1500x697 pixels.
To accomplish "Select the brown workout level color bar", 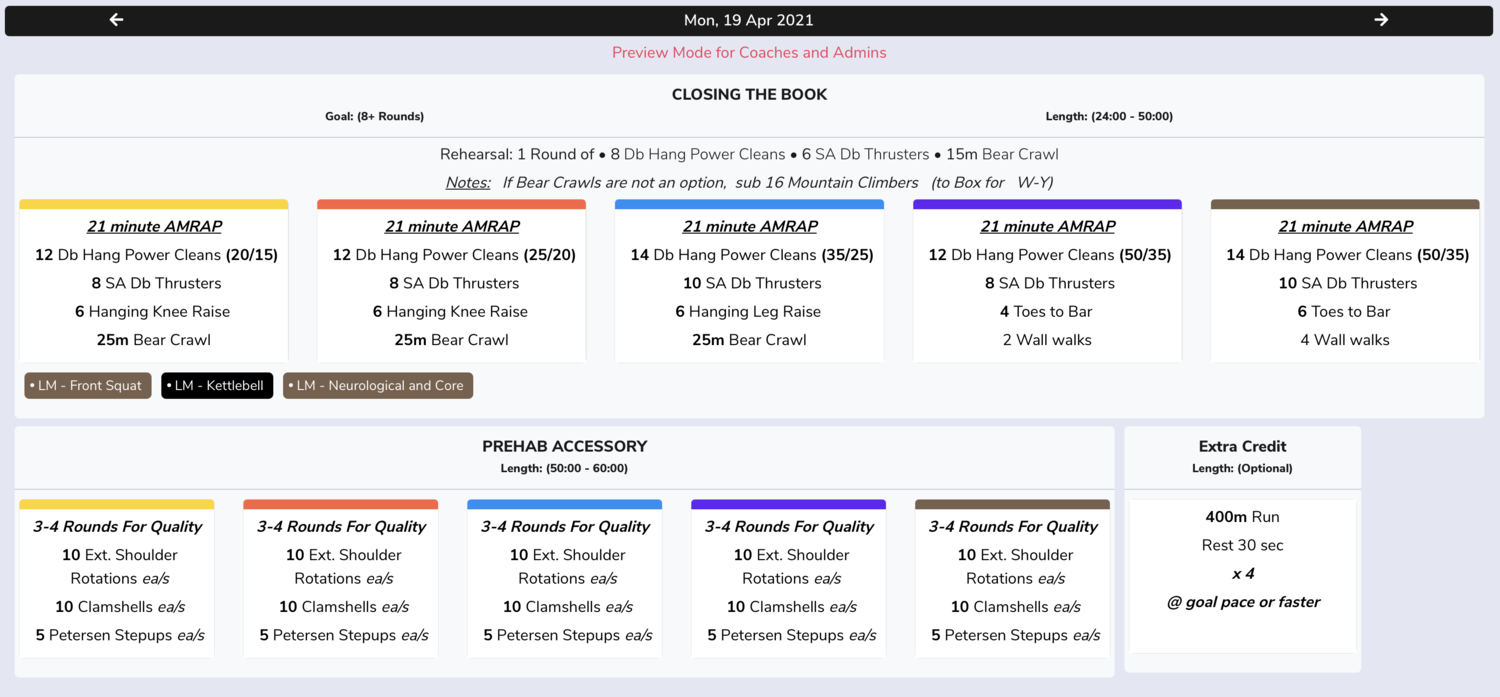I will tap(1345, 204).
